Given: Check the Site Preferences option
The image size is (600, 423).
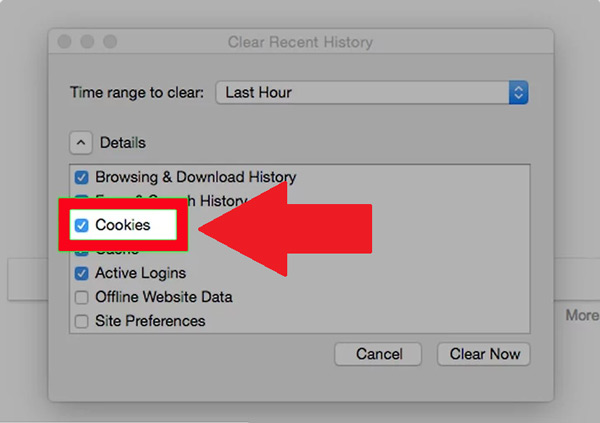Looking at the screenshot, I should pyautogui.click(x=82, y=321).
